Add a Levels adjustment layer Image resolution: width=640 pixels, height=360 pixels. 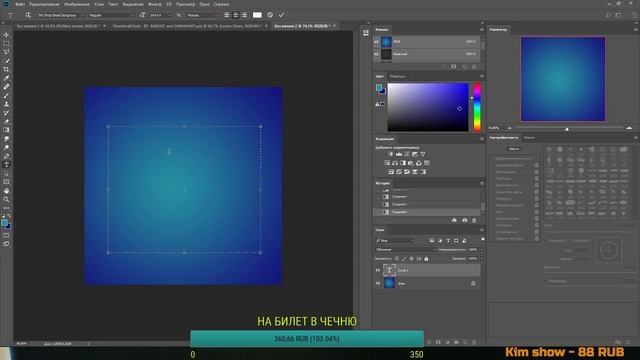coord(399,154)
